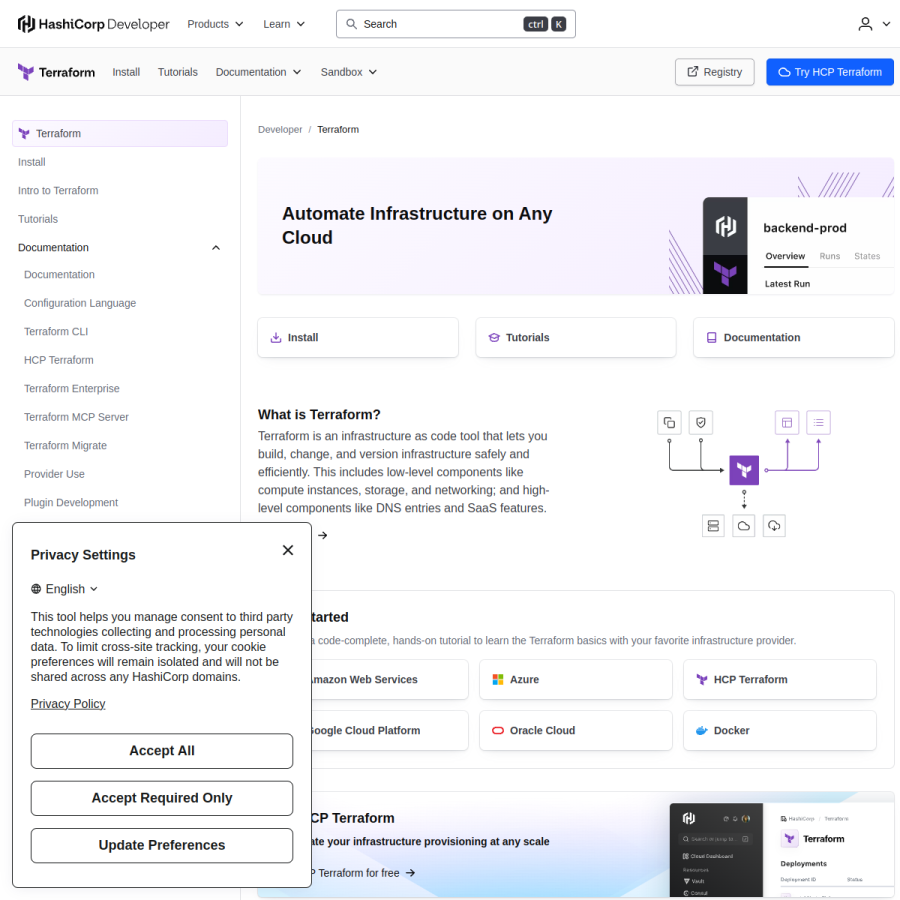Screen dimensions: 900x900
Task: Click the arrow icon under What is Terraform
Action: click(x=323, y=536)
